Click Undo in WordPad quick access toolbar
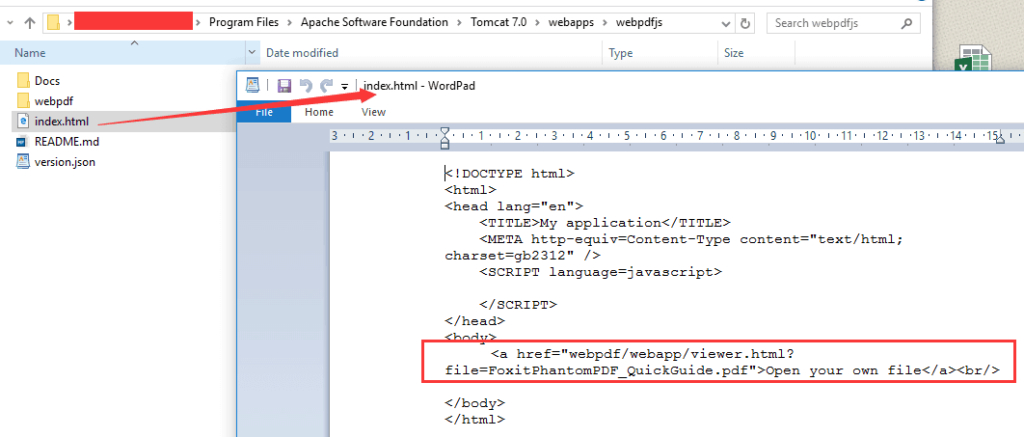The width and height of the screenshot is (1024, 437). 305,86
